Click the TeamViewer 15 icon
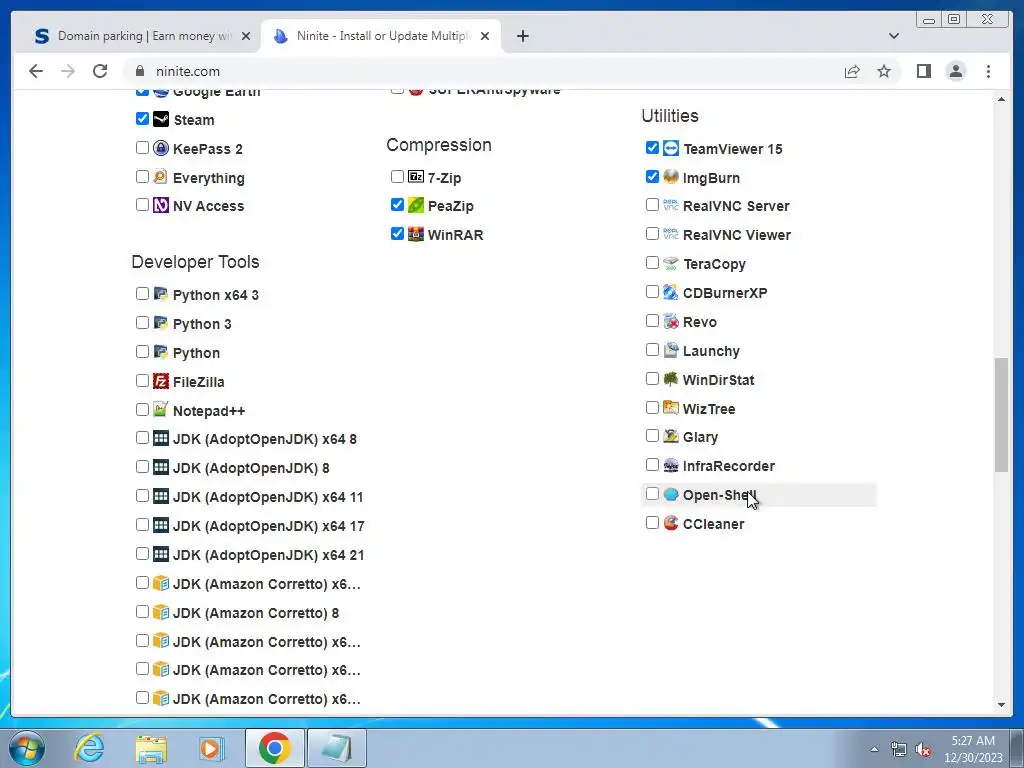 671,148
